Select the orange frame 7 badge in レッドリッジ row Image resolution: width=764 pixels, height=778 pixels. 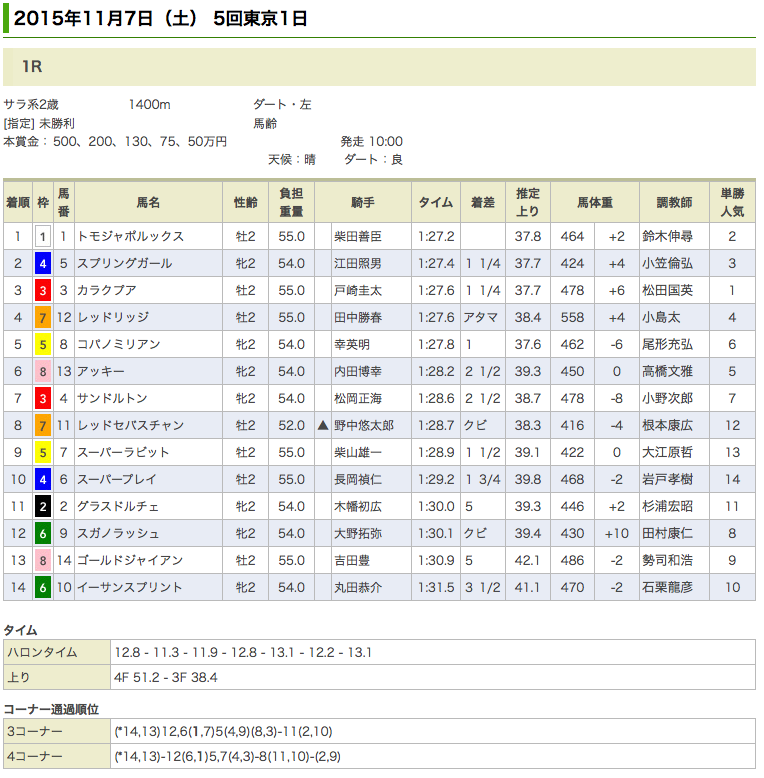click(42, 318)
